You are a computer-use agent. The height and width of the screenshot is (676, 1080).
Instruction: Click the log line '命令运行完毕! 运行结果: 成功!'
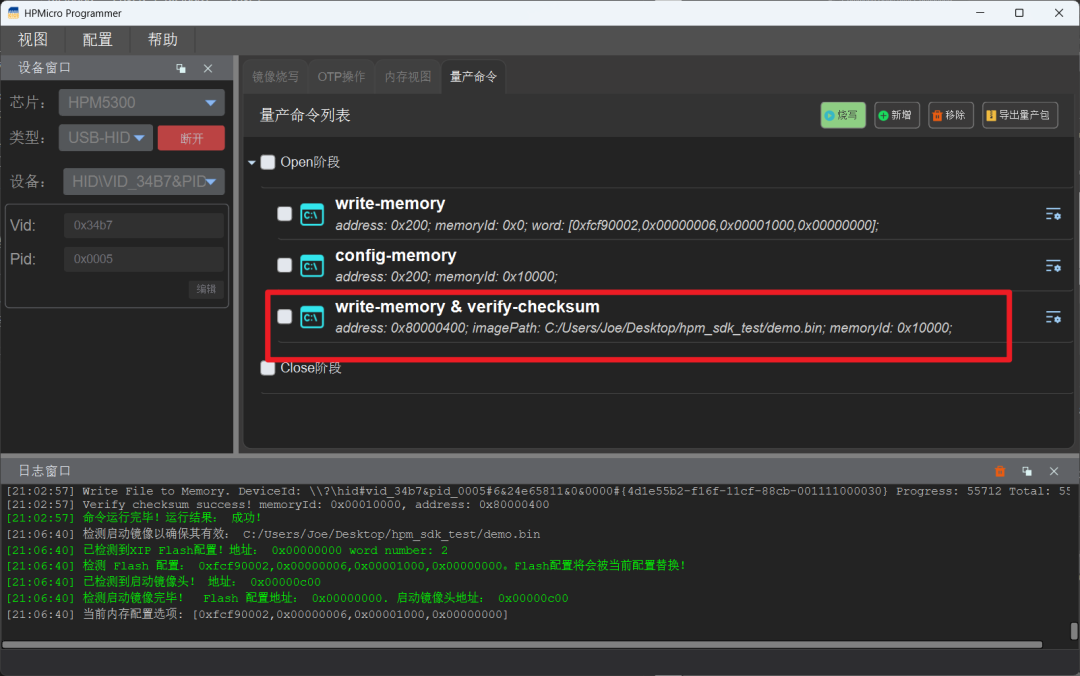[x=134, y=518]
